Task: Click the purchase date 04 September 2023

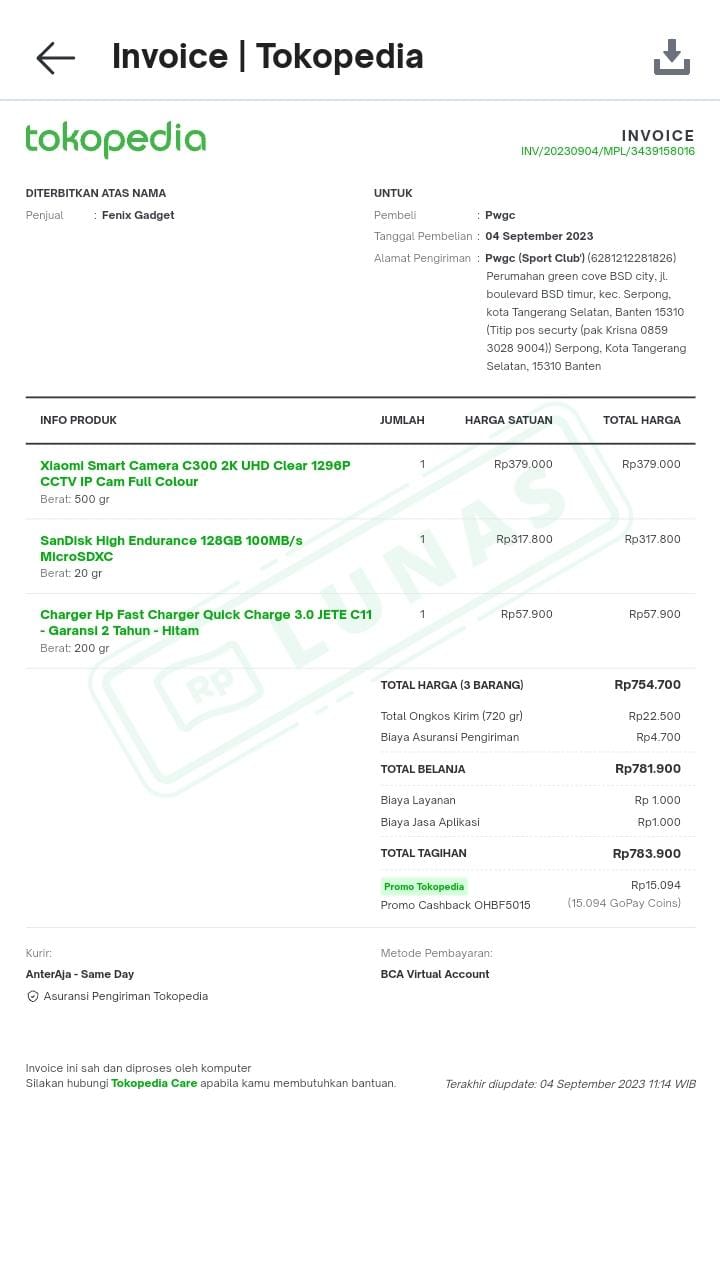Action: 539,237
